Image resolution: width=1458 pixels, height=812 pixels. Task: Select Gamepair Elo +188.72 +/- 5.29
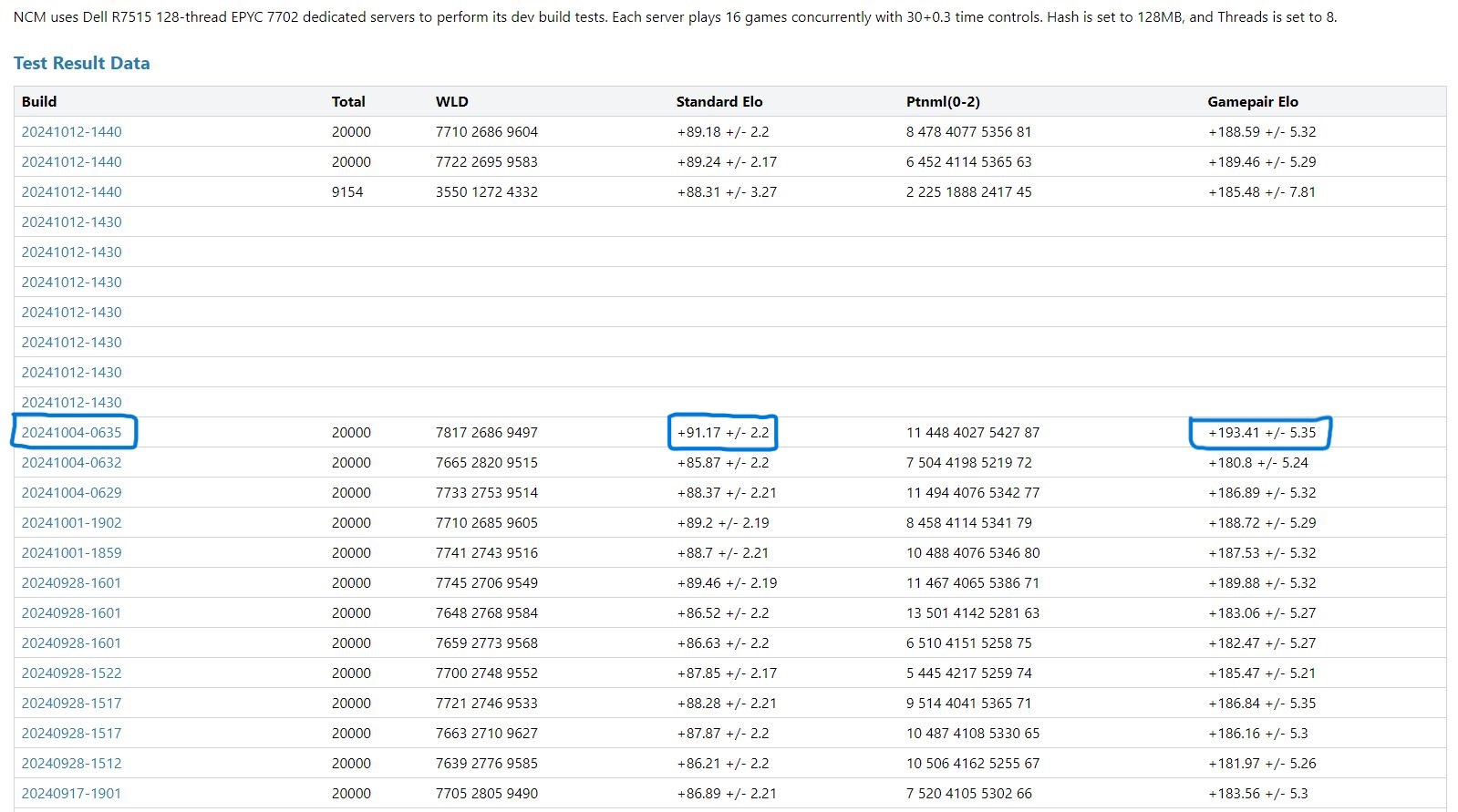[1262, 522]
